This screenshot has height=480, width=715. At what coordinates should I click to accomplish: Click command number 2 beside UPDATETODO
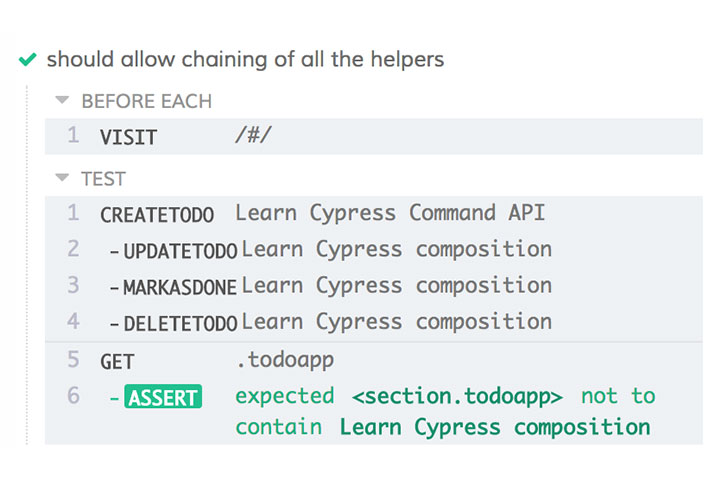tap(73, 249)
